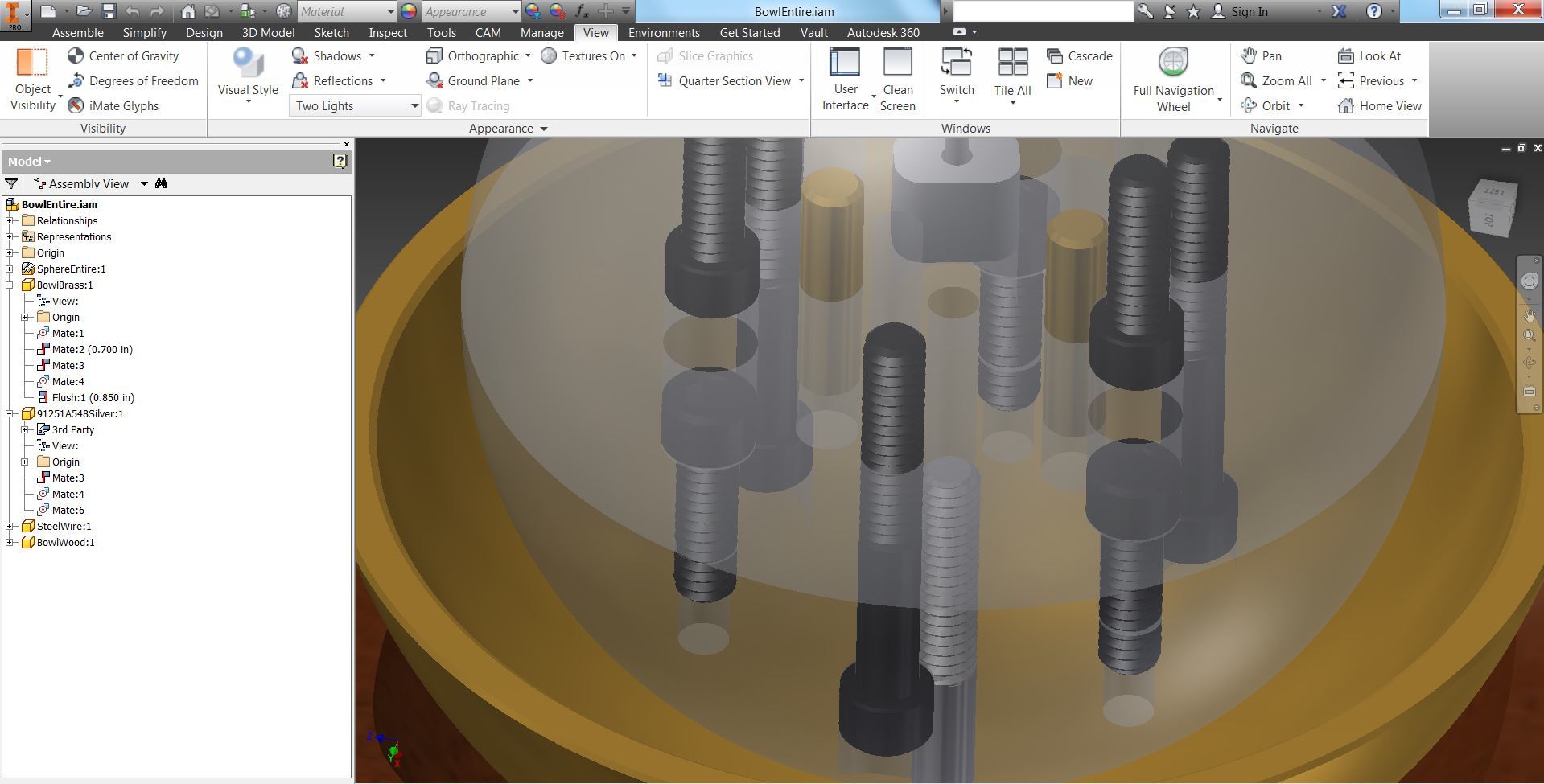
Task: Open the Full Navigation Wheel
Action: tap(1173, 79)
